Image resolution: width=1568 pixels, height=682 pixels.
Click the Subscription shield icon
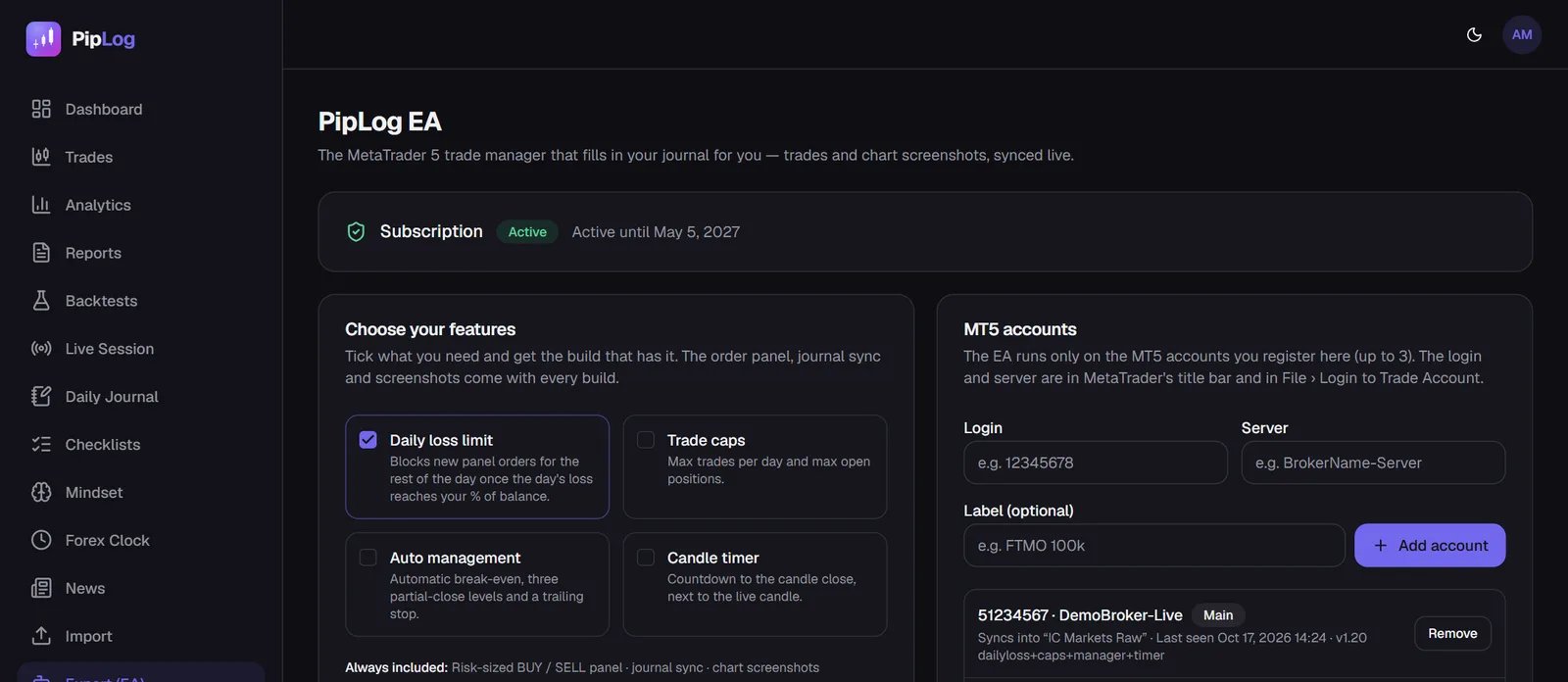pos(357,232)
